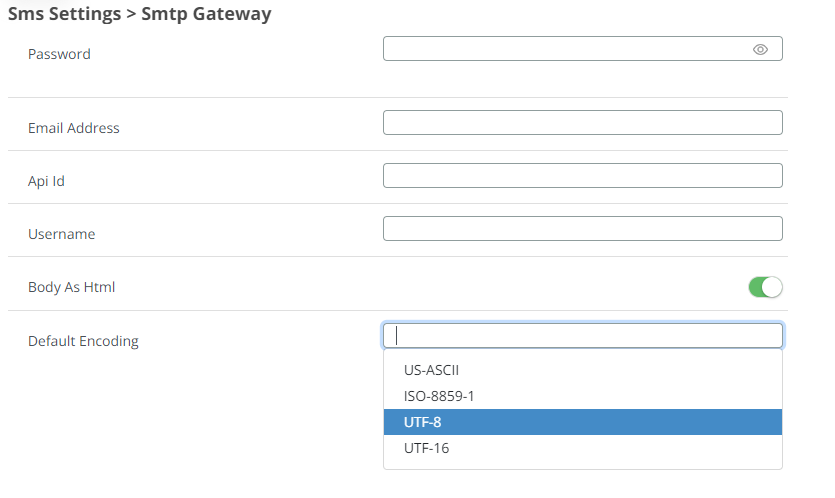Click the Api Id label

point(46,181)
